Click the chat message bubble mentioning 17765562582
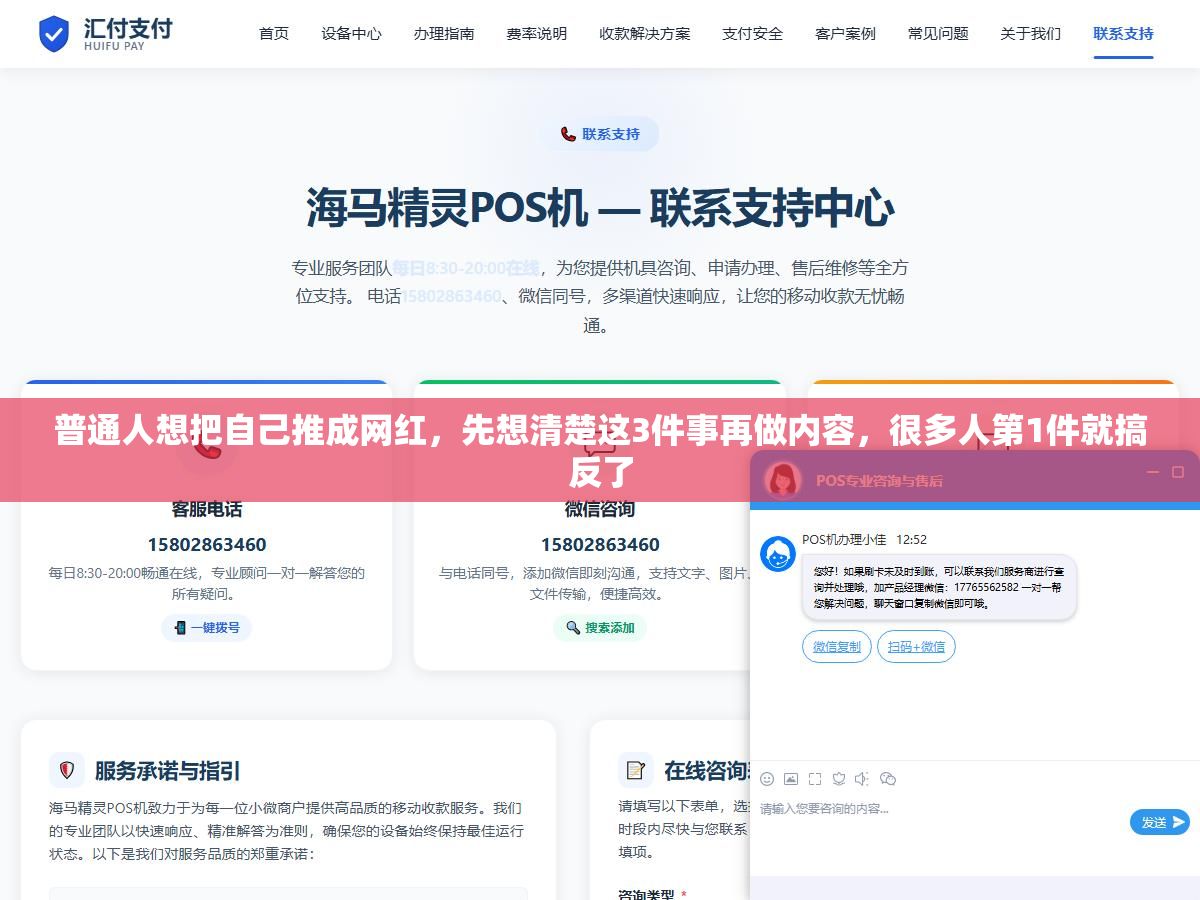 click(939, 587)
